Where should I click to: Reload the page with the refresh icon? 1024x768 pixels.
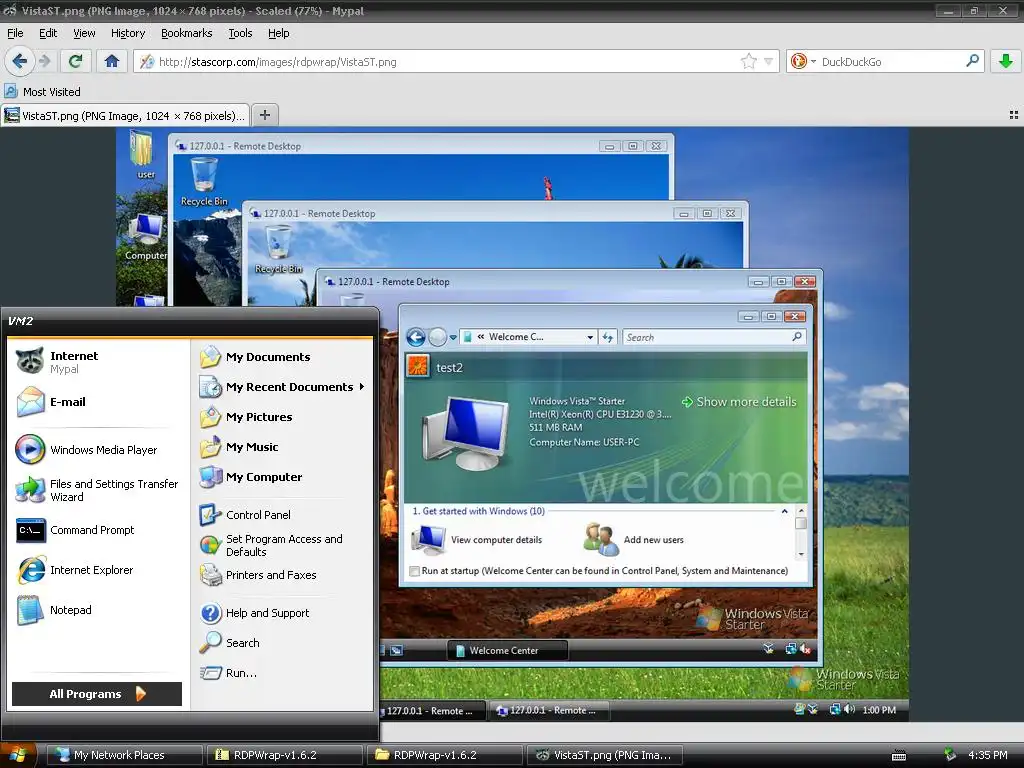tap(75, 61)
